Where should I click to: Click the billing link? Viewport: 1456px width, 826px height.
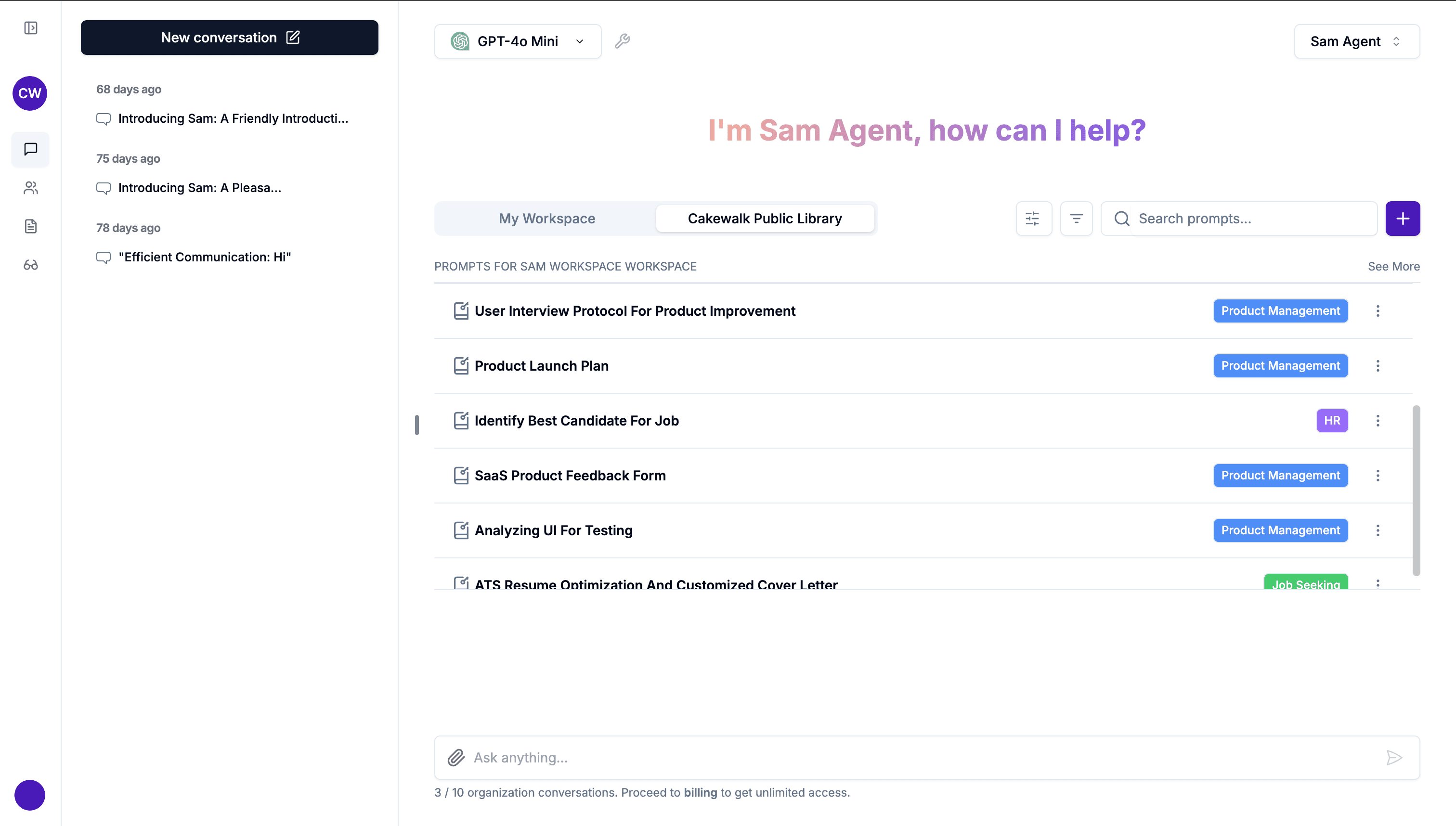(700, 792)
